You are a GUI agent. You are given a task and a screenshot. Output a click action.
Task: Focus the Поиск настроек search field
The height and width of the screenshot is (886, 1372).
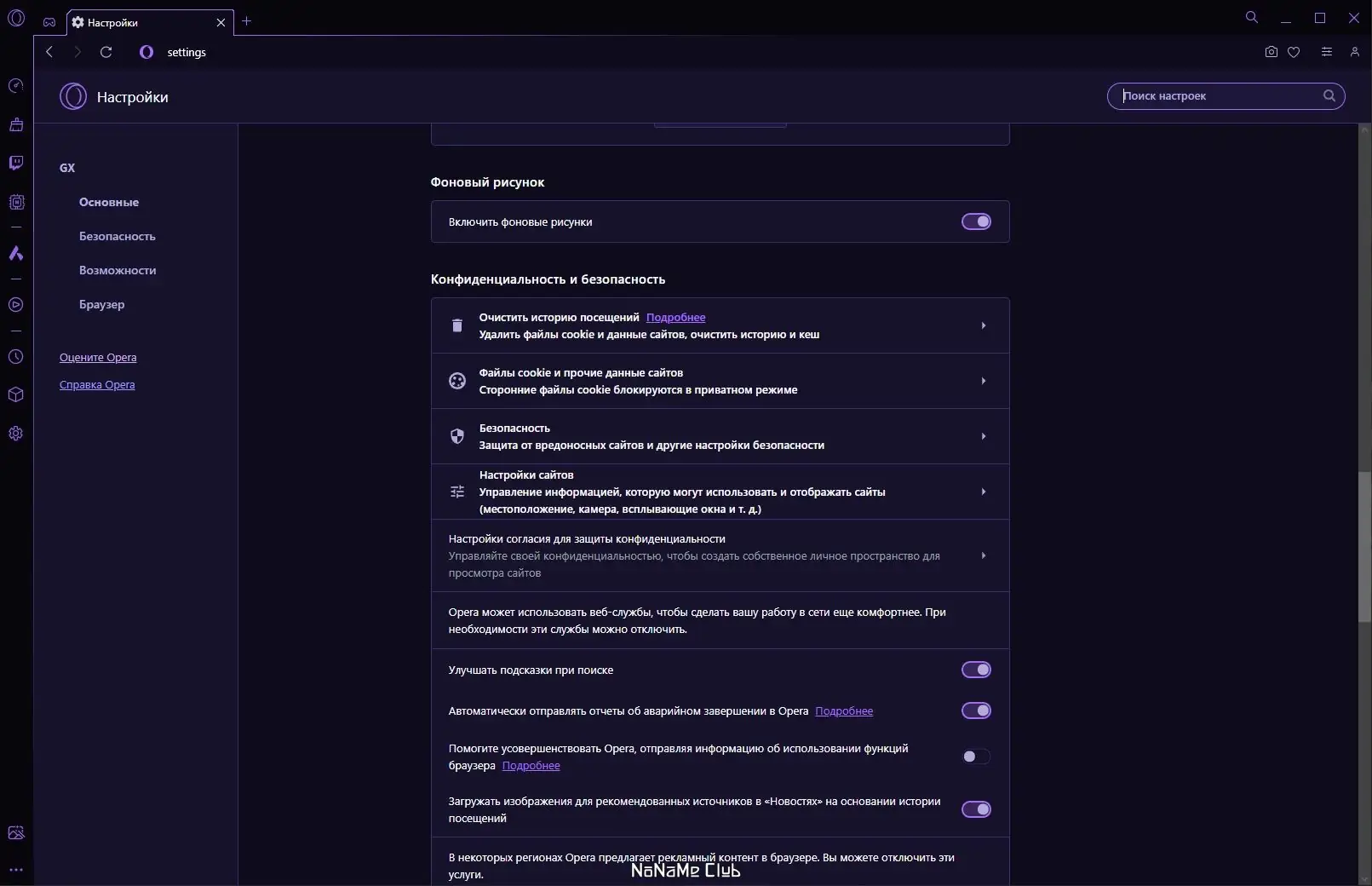pyautogui.click(x=1226, y=95)
